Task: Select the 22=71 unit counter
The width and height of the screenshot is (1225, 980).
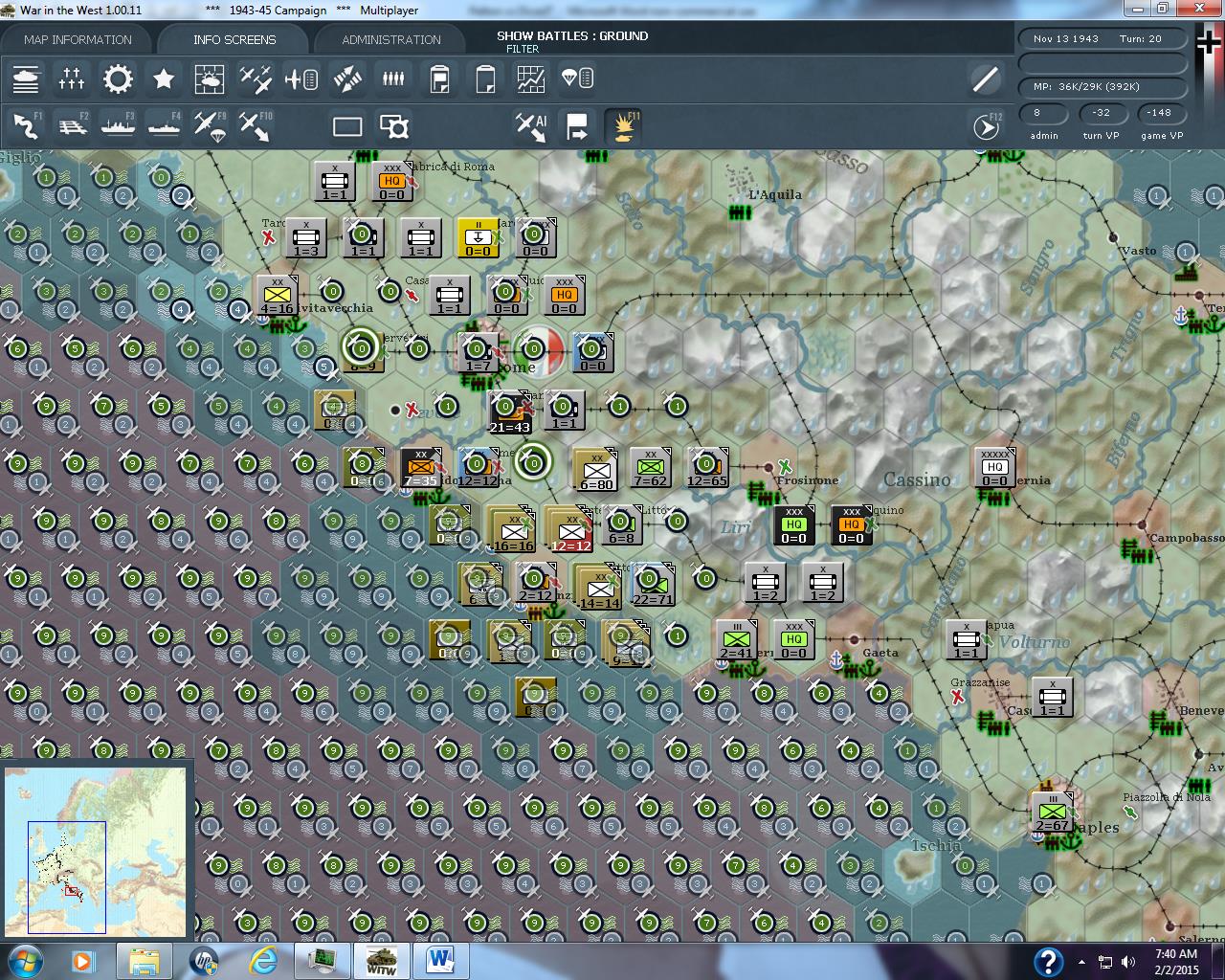Action: pyautogui.click(x=652, y=585)
